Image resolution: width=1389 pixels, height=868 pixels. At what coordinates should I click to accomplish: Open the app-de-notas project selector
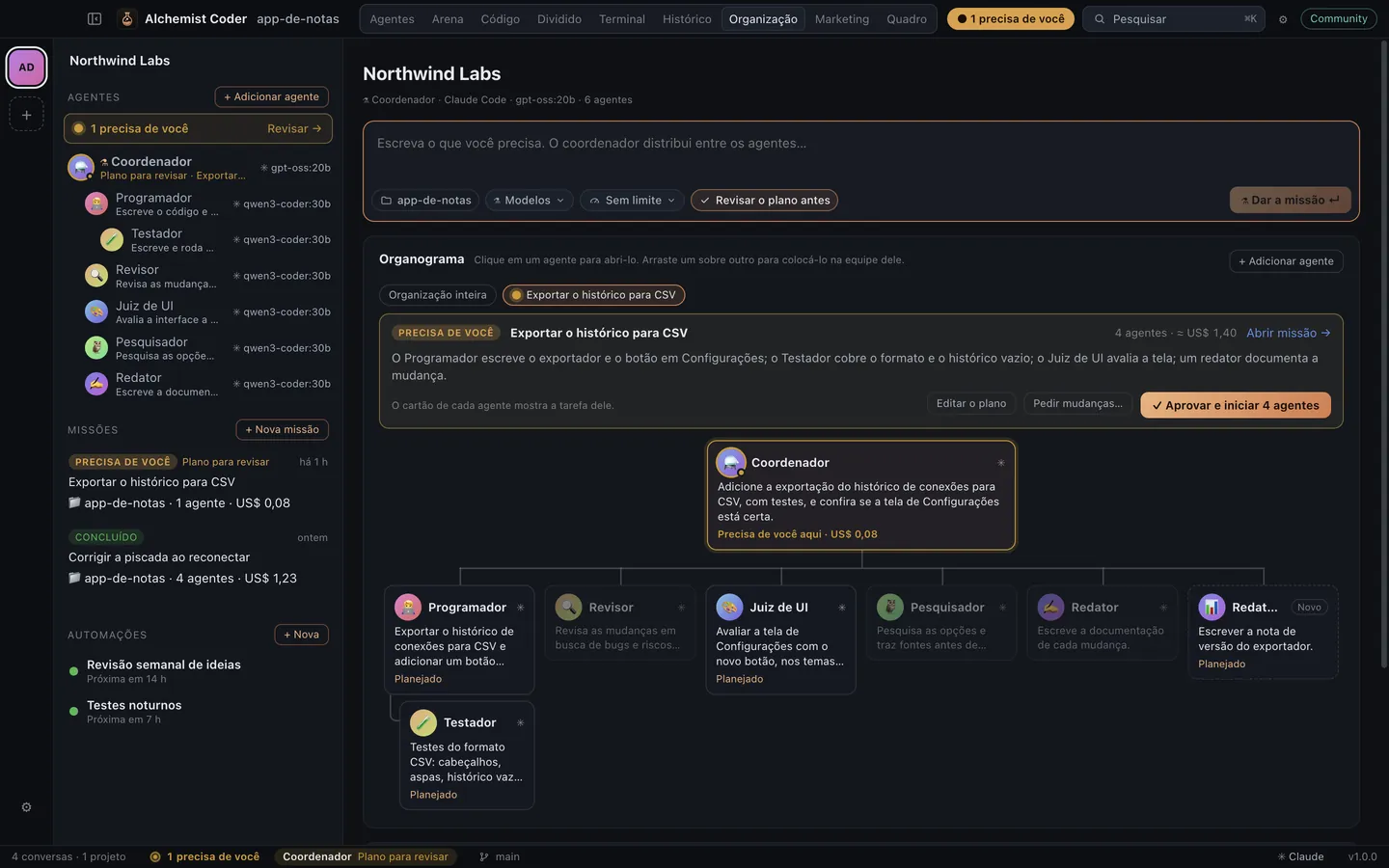coord(425,201)
